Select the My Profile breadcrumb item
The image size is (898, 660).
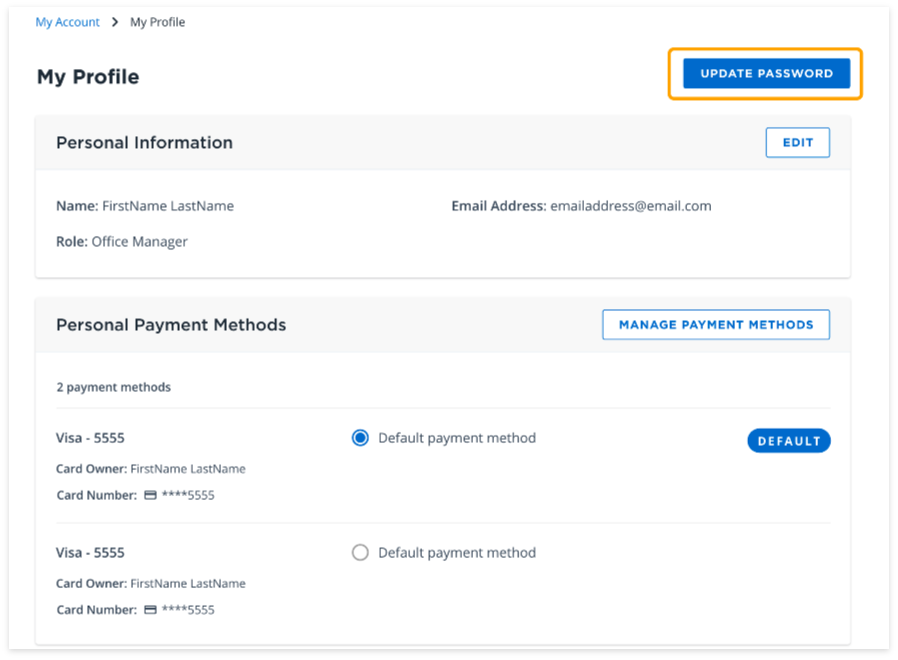click(157, 22)
